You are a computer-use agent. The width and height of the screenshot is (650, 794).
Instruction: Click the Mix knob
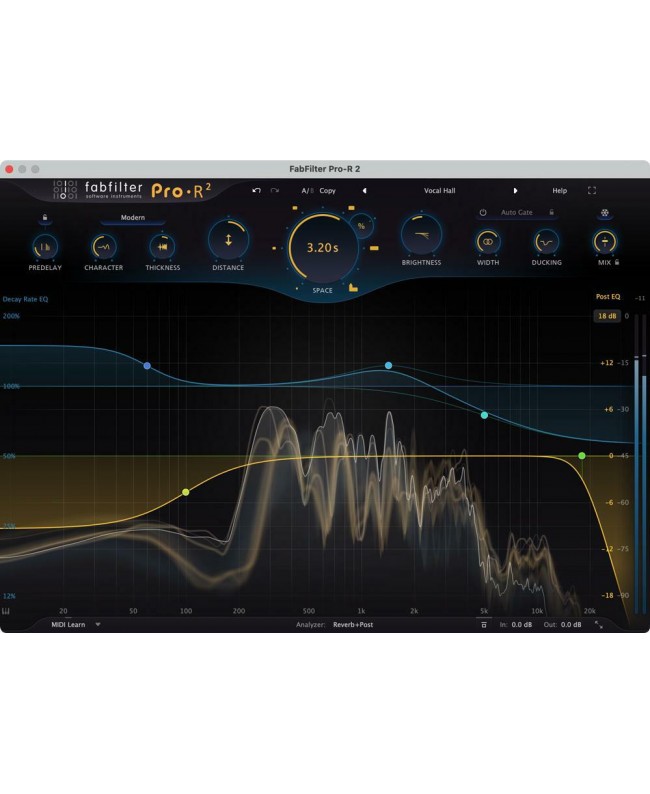[x=604, y=242]
